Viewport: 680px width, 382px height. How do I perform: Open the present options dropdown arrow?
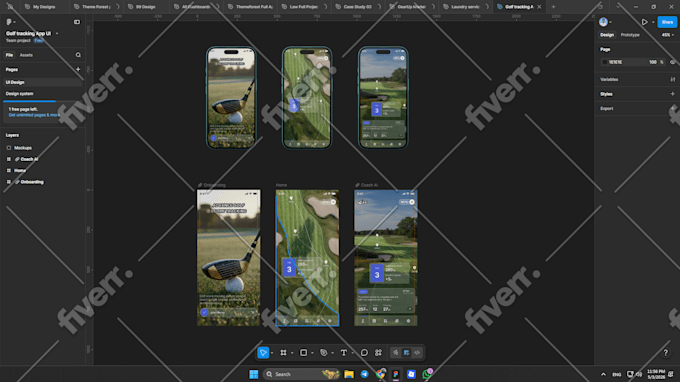653,22
